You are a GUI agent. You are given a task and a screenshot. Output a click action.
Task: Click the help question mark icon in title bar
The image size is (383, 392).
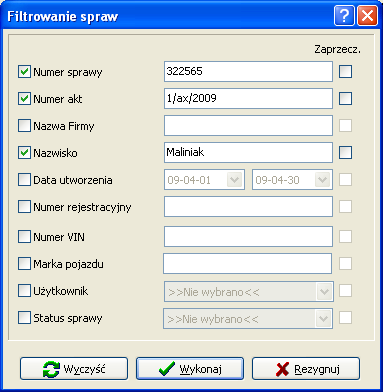tap(344, 16)
